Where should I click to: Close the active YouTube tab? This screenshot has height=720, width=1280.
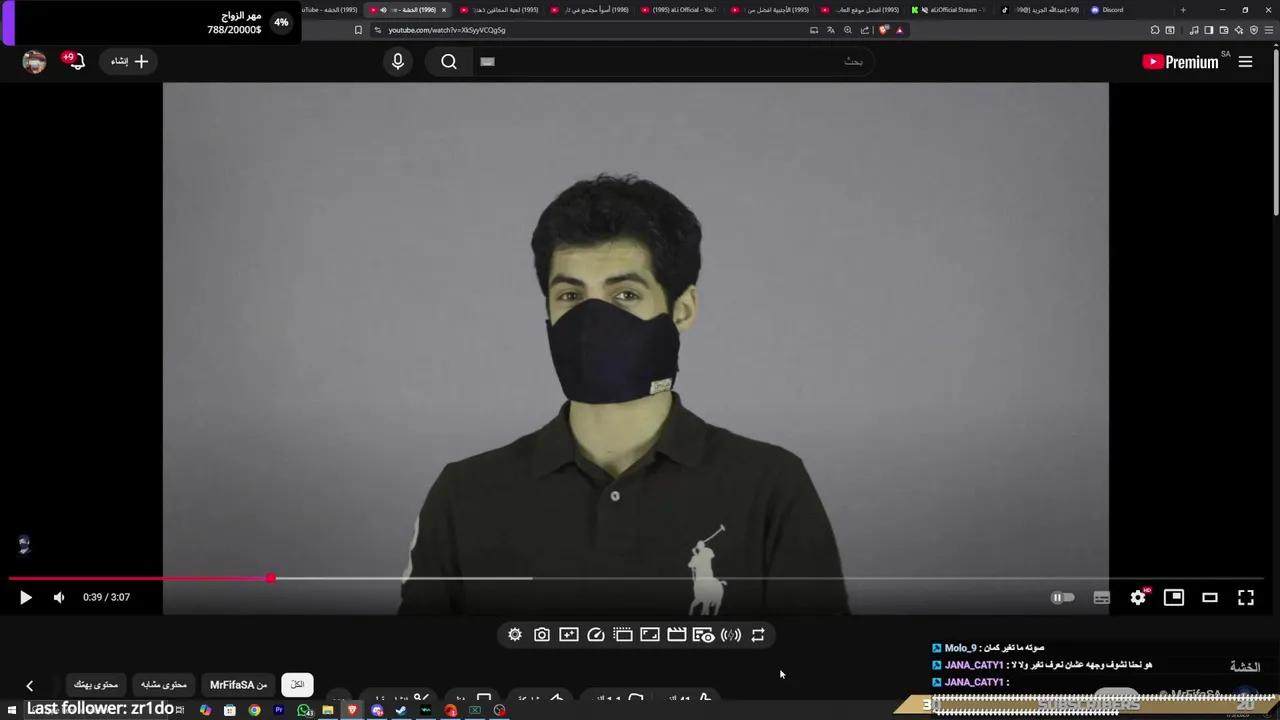point(444,10)
